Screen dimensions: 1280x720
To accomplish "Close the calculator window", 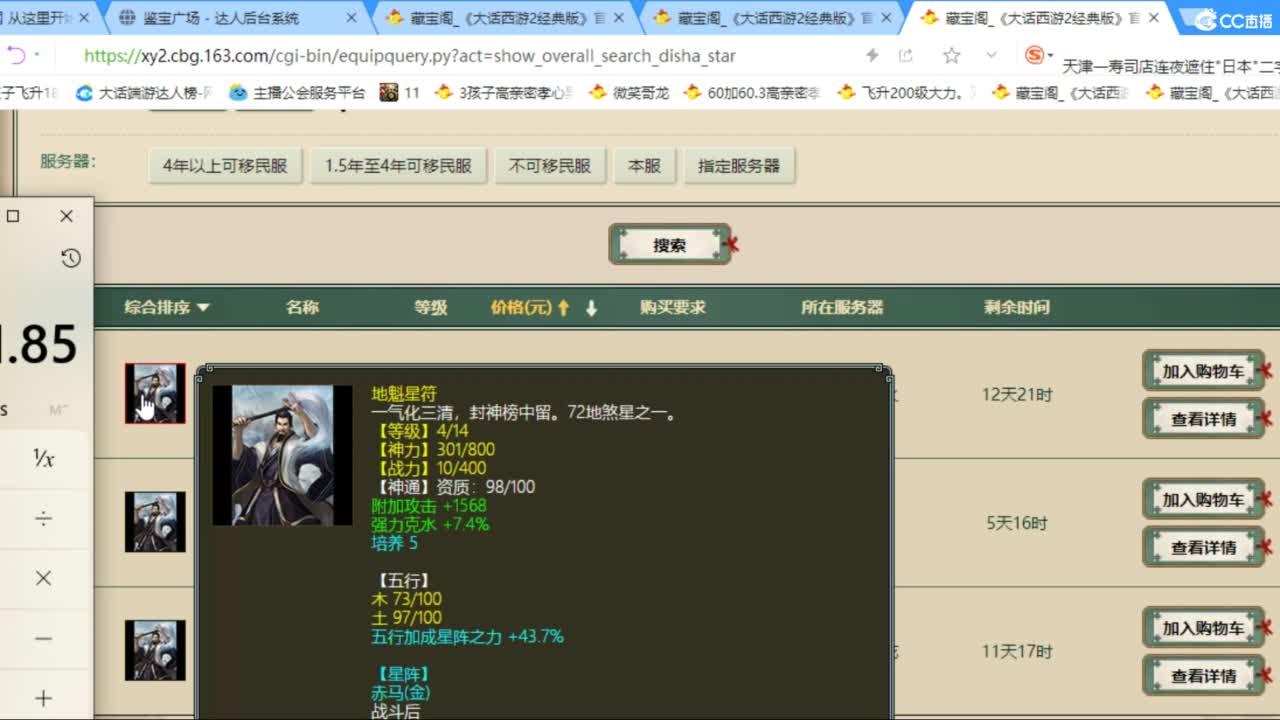I will [x=66, y=216].
